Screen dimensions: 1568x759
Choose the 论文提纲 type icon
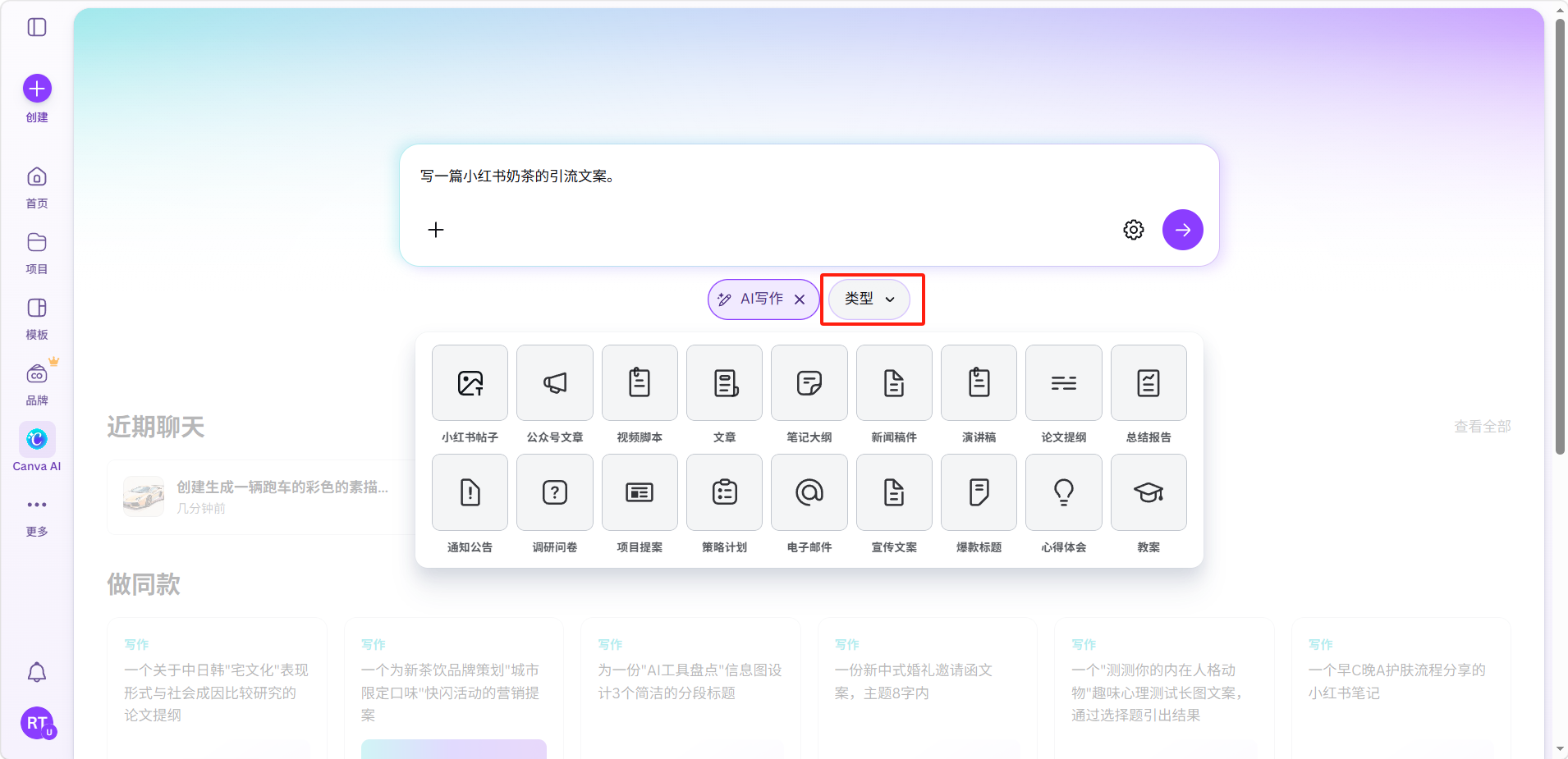click(1063, 383)
